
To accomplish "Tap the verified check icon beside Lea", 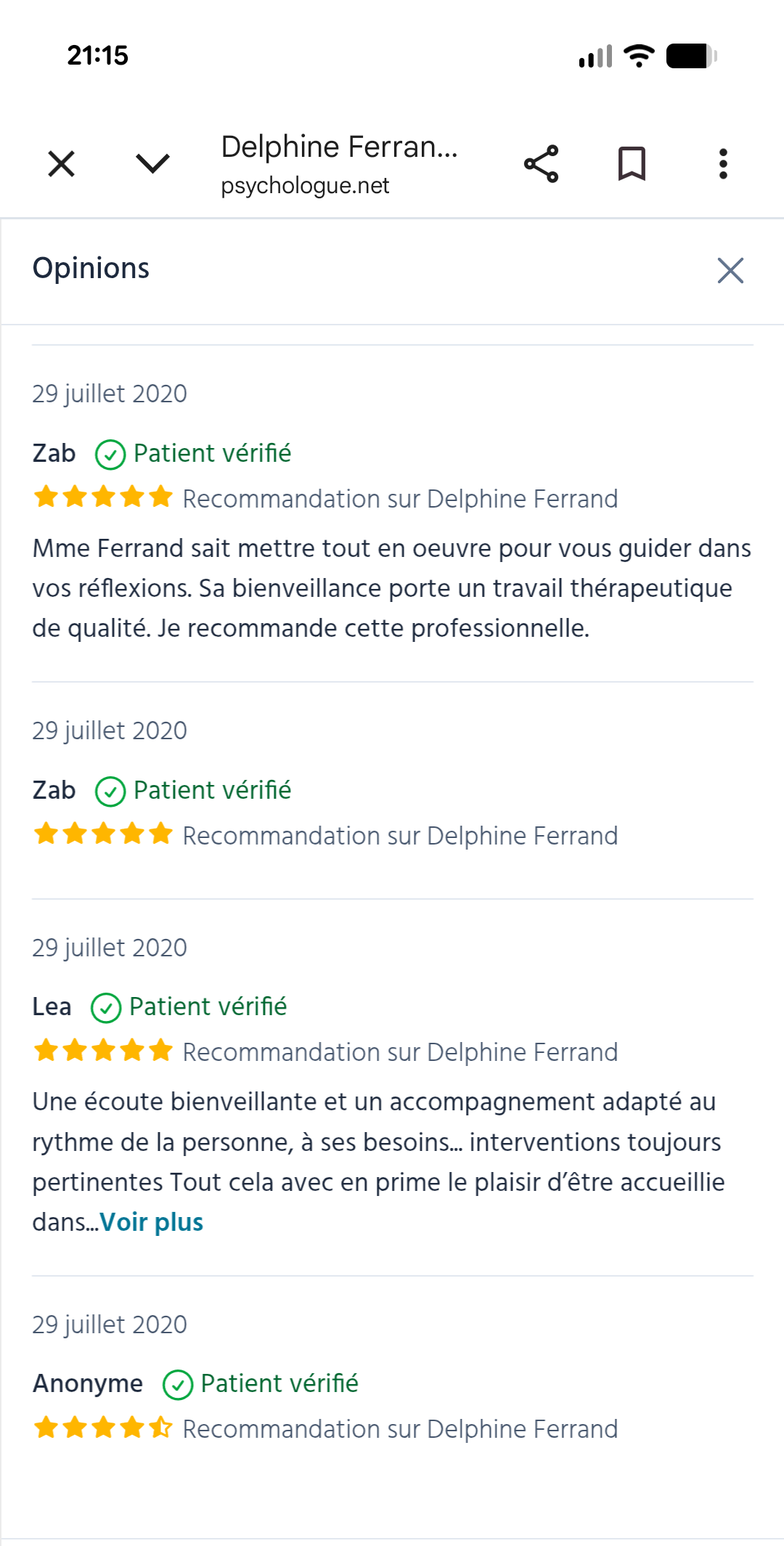I will (106, 1008).
